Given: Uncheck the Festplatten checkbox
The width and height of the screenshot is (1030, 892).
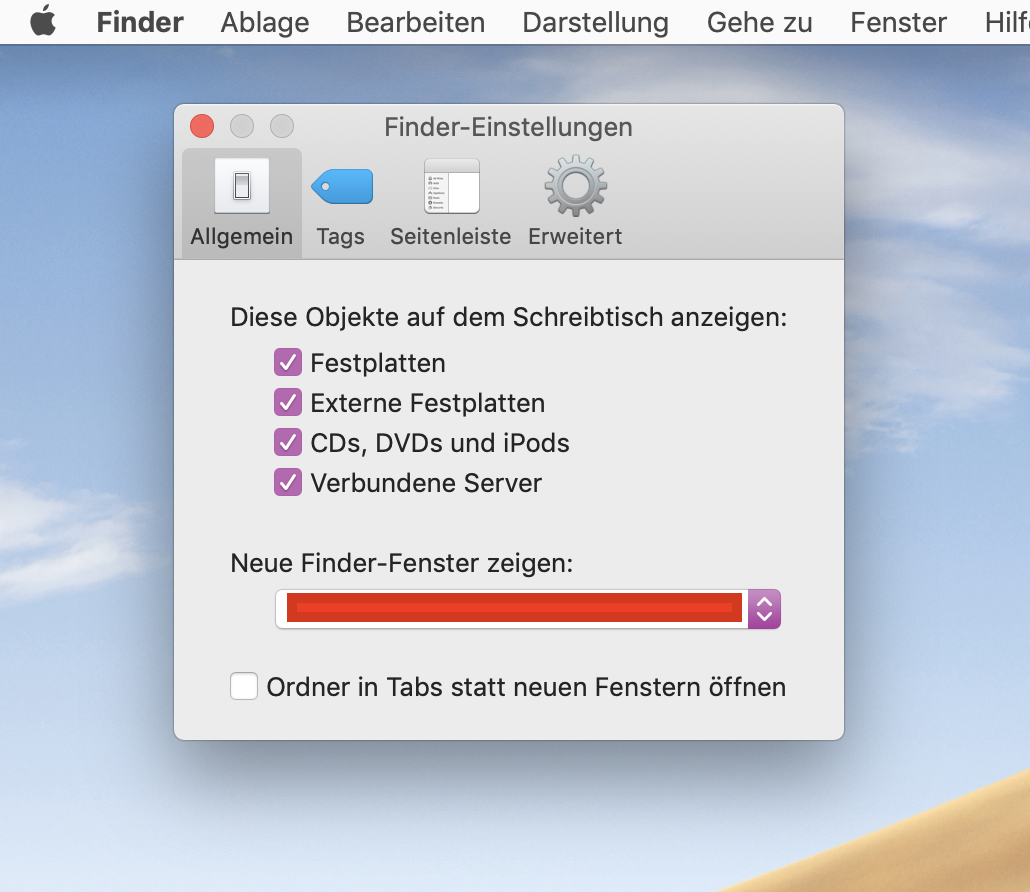Looking at the screenshot, I should [288, 363].
